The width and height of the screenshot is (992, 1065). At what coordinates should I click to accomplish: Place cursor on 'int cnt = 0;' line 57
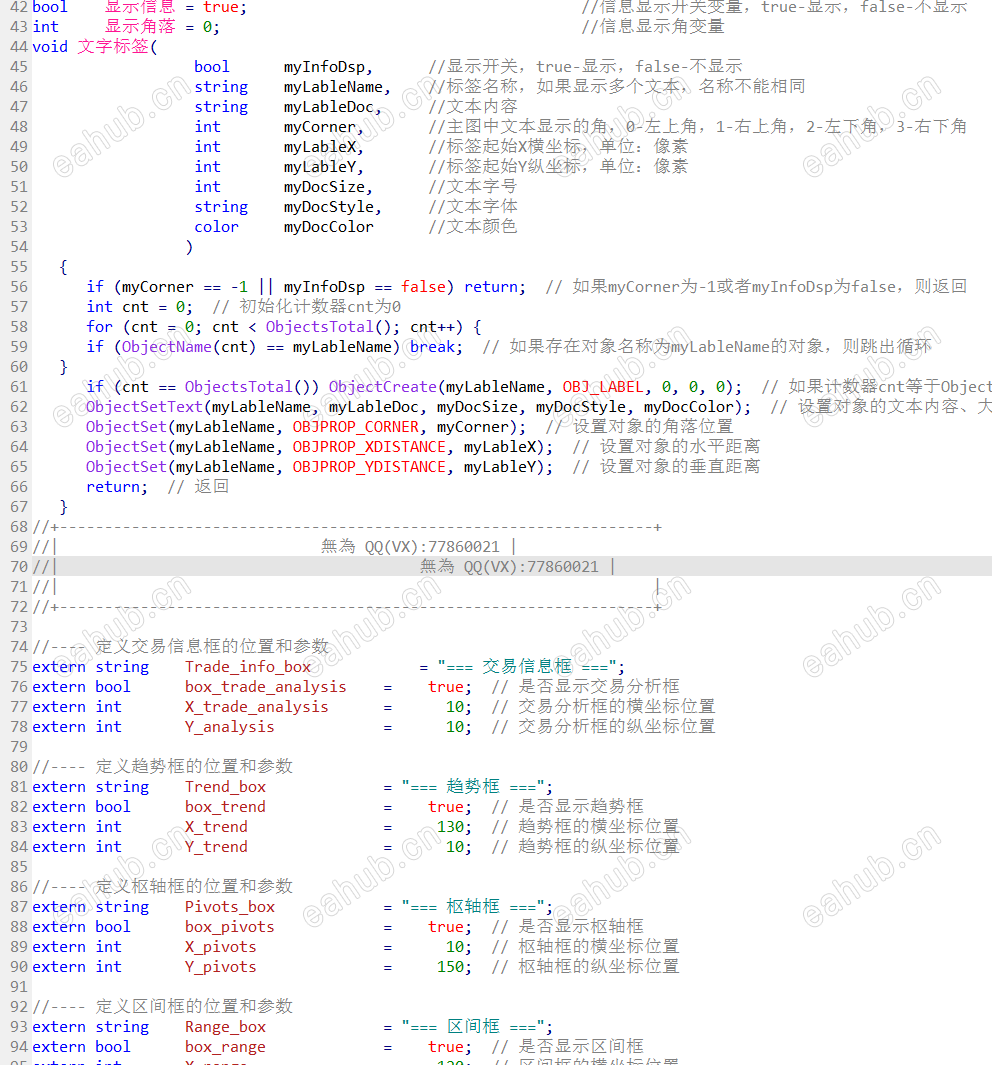[140, 307]
